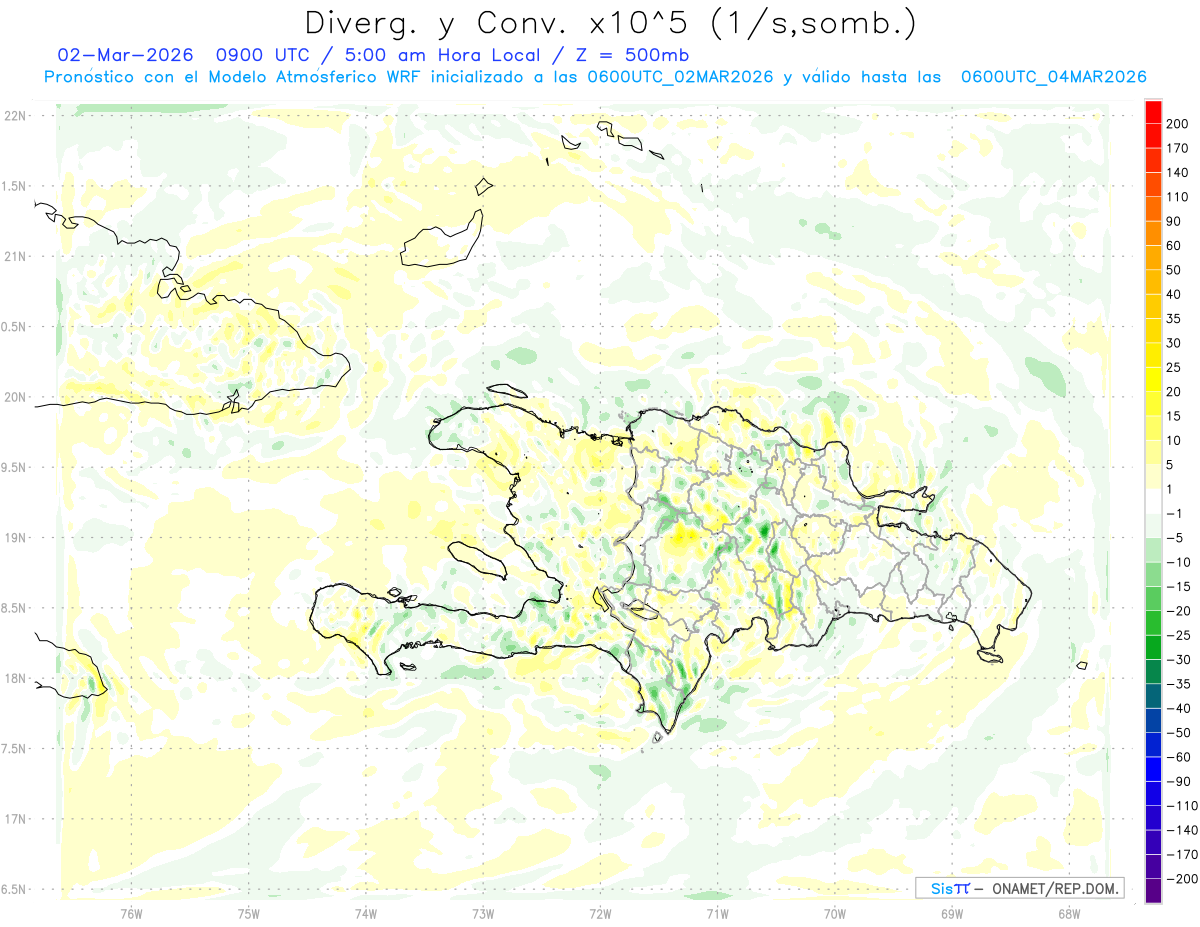Click the "68W" longitude axis label
Viewport: 1200px width, 927px height.
click(x=1069, y=913)
